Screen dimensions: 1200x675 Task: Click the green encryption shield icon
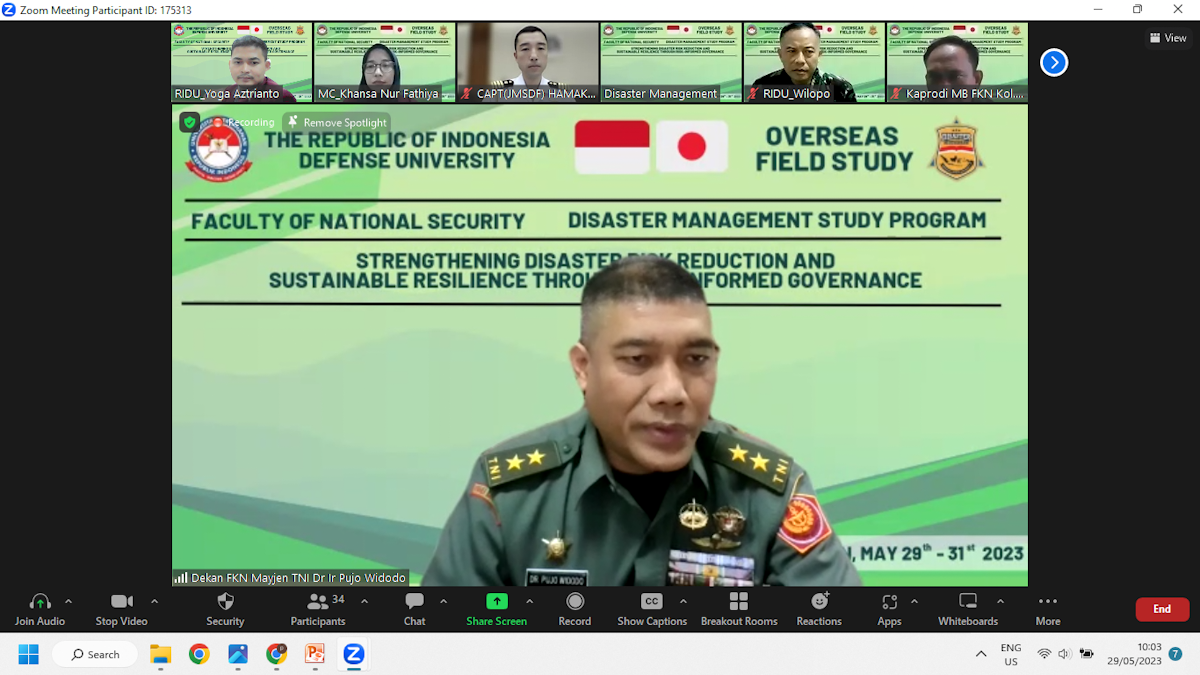point(189,122)
